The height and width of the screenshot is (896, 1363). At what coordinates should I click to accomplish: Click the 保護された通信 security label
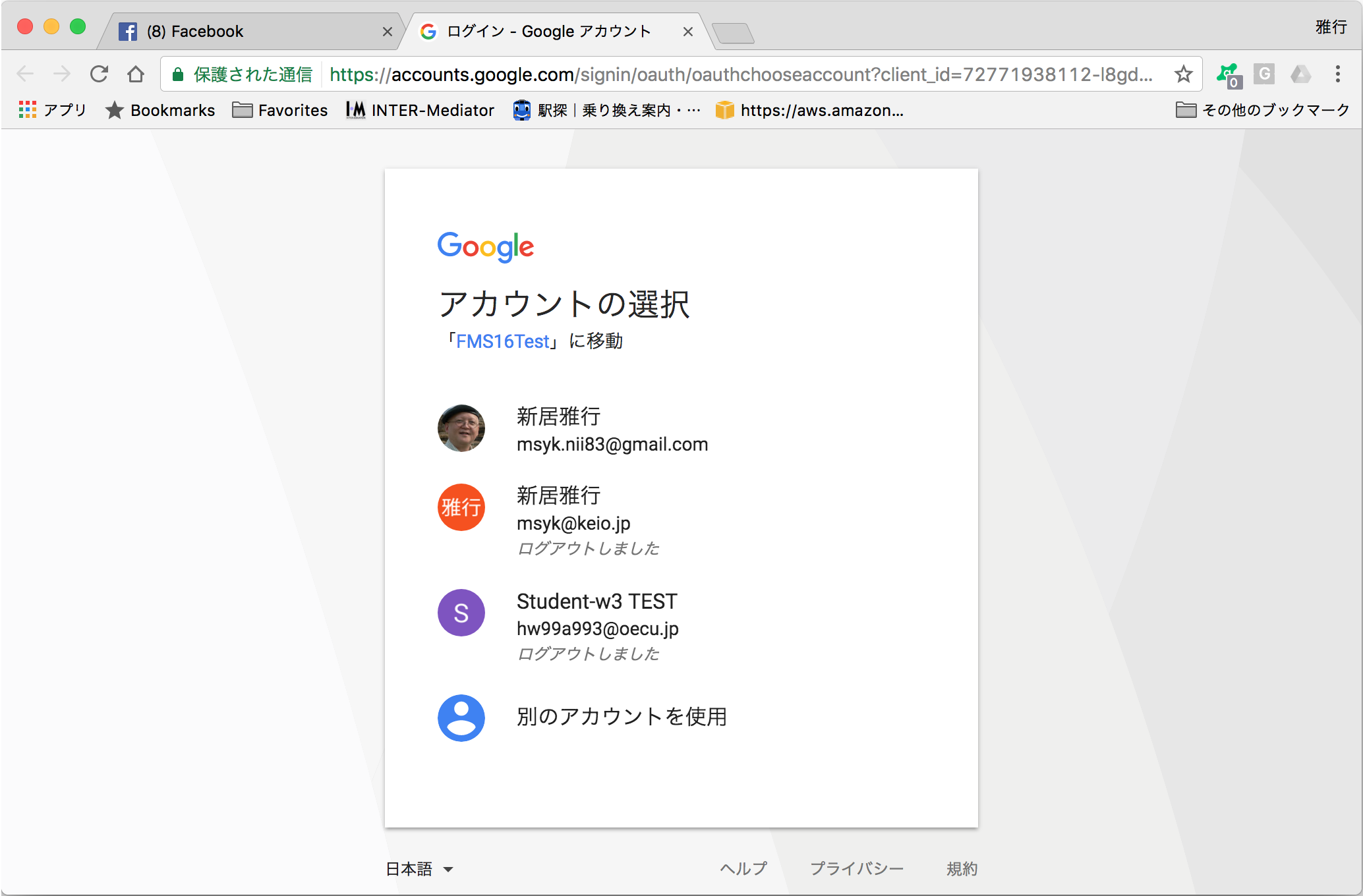click(253, 74)
